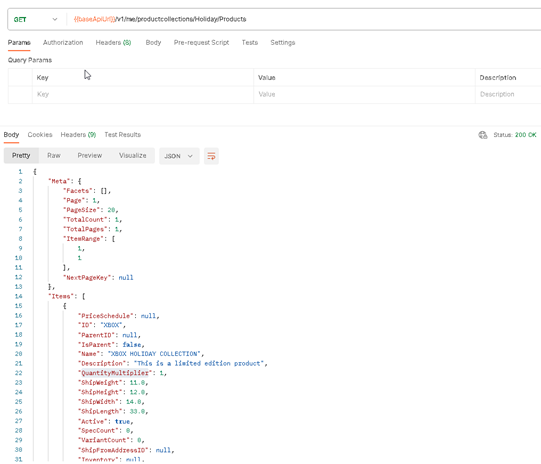
Task: Click the Status 200 OK text
Action: [x=515, y=135]
